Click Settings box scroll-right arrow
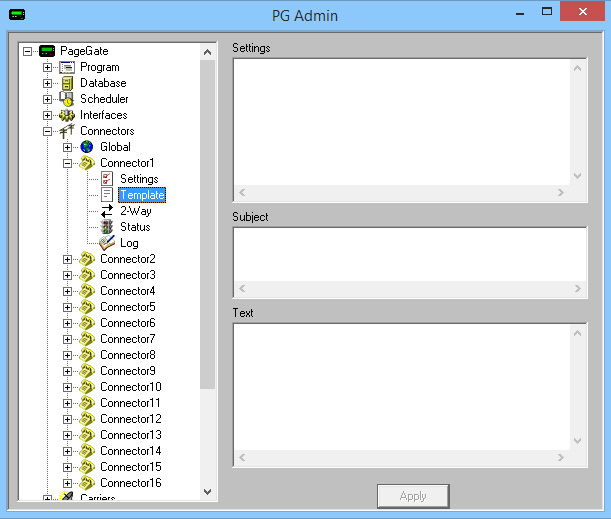This screenshot has height=519, width=611. coord(561,192)
